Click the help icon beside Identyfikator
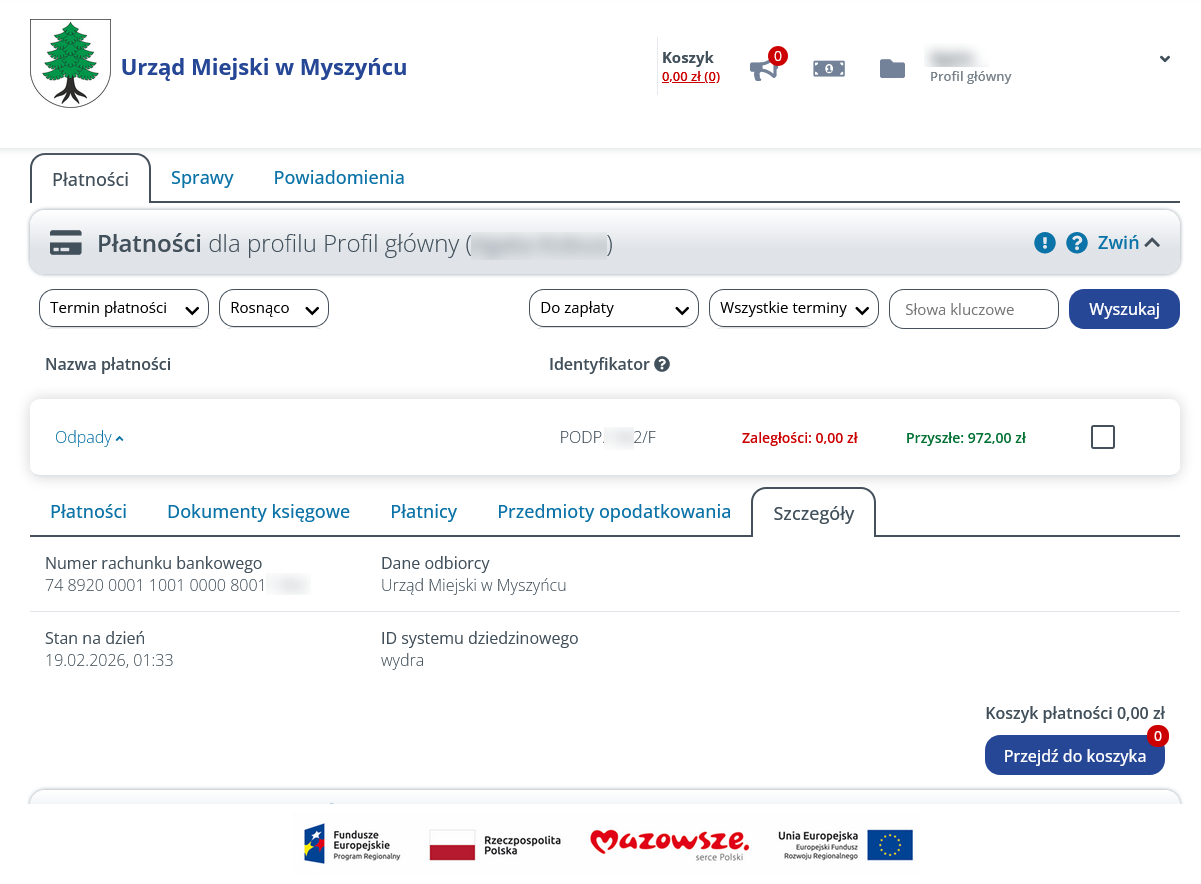The width and height of the screenshot is (1201, 884). [x=662, y=364]
